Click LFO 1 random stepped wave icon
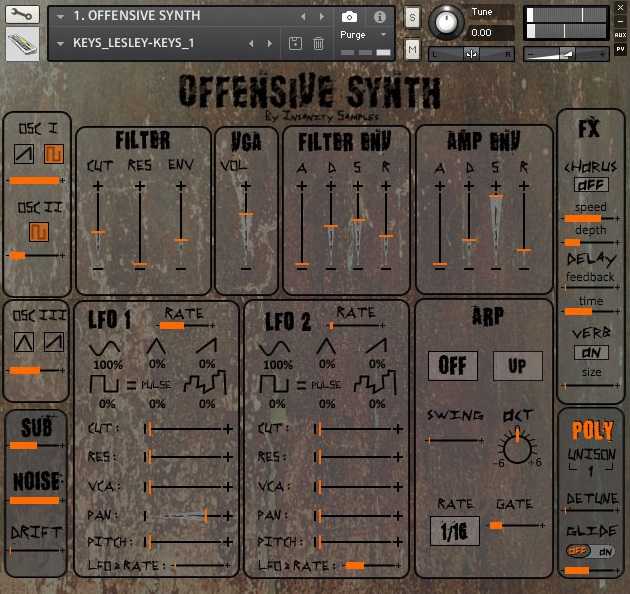Image resolution: width=630 pixels, height=594 pixels. pos(205,382)
